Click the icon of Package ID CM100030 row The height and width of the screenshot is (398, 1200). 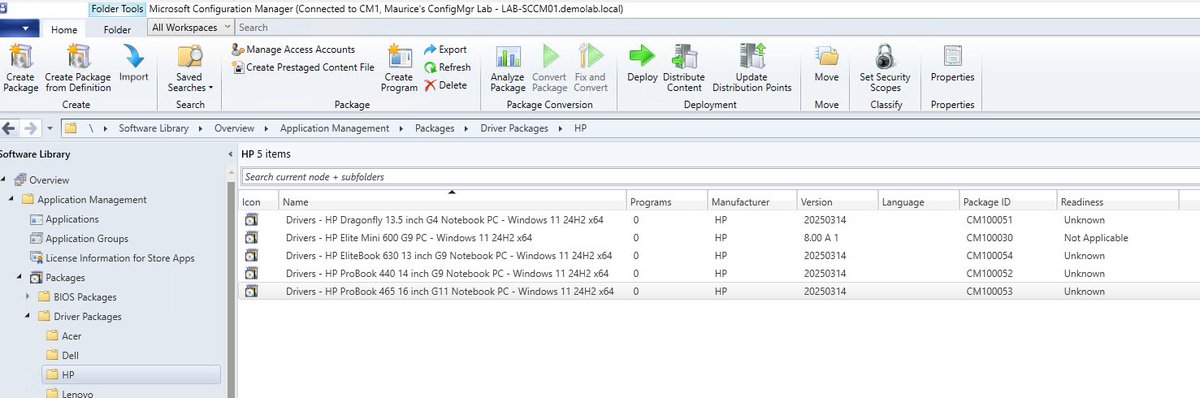point(251,238)
